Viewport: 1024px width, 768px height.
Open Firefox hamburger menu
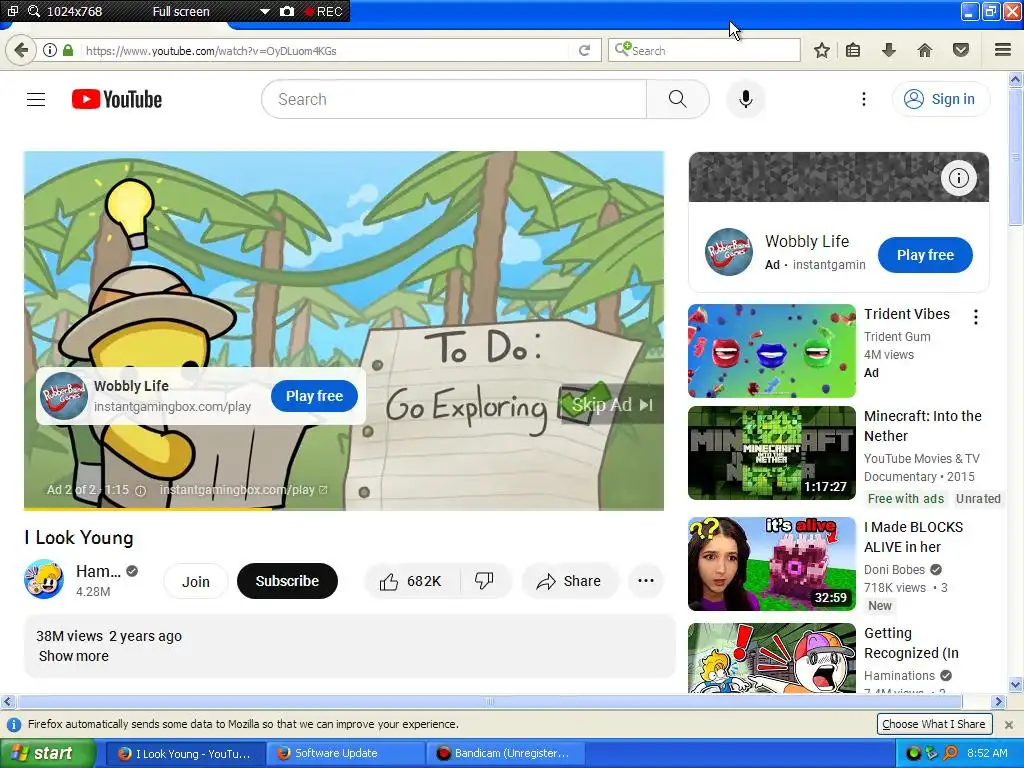pos(1003,50)
